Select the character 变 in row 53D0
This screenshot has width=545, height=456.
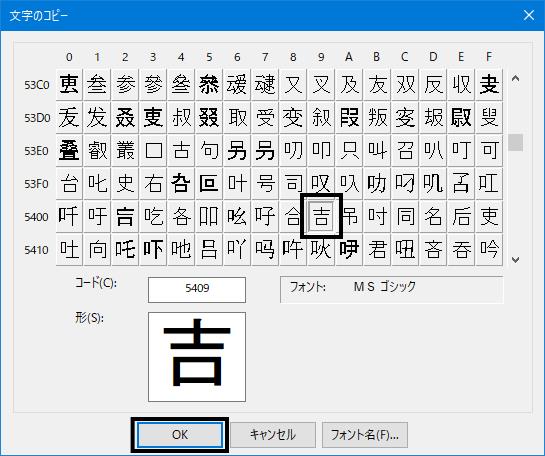click(293, 117)
